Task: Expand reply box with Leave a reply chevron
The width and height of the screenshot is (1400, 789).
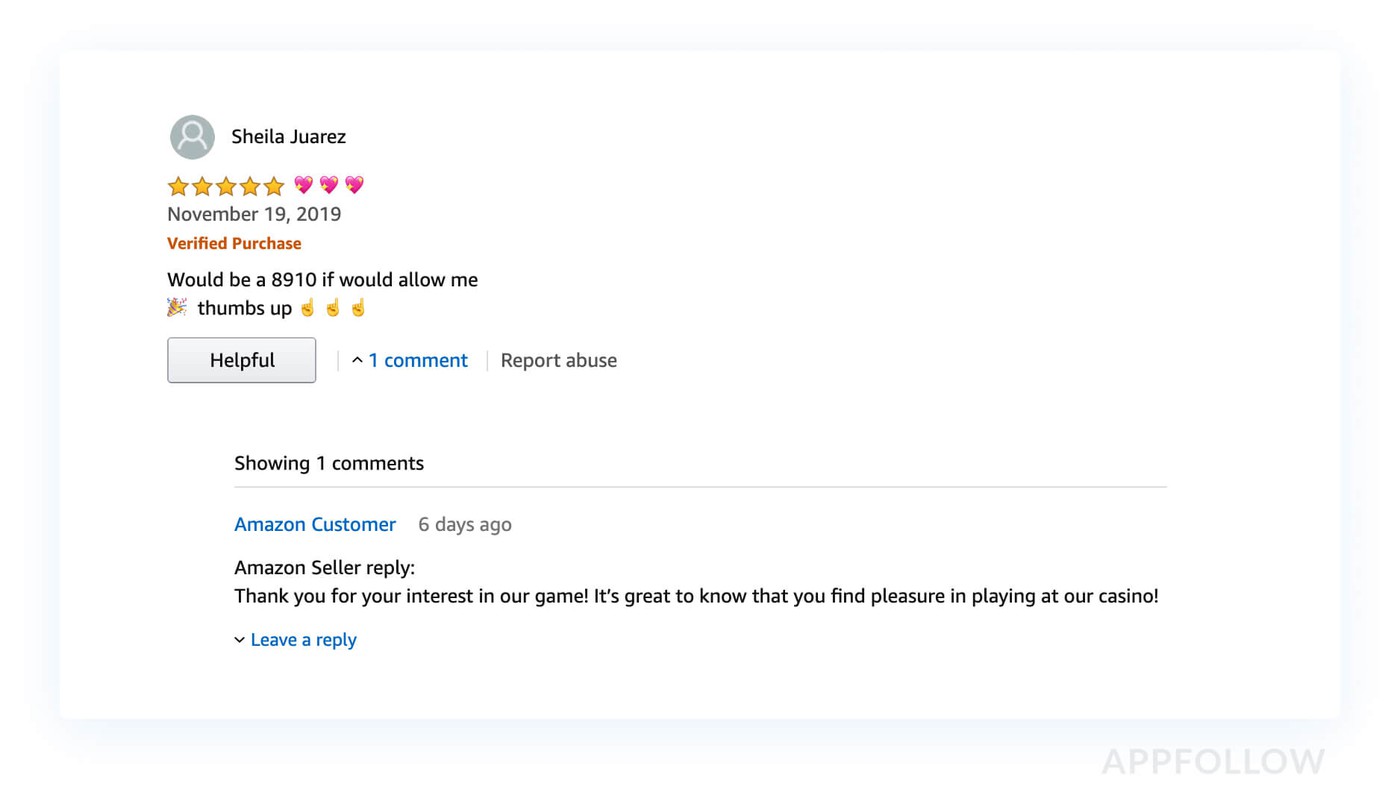Action: (x=240, y=640)
